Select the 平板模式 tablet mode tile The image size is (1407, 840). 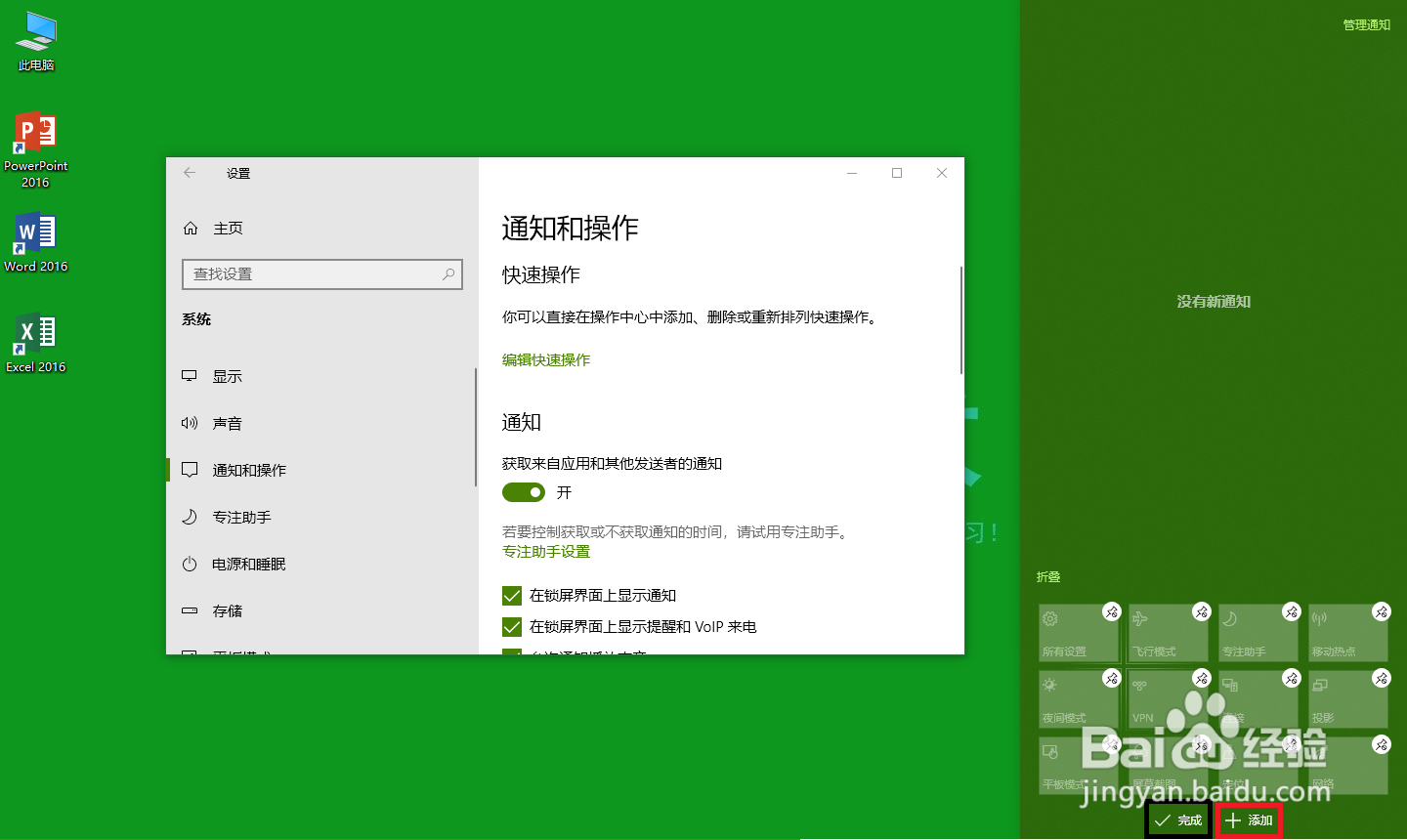(x=1079, y=766)
